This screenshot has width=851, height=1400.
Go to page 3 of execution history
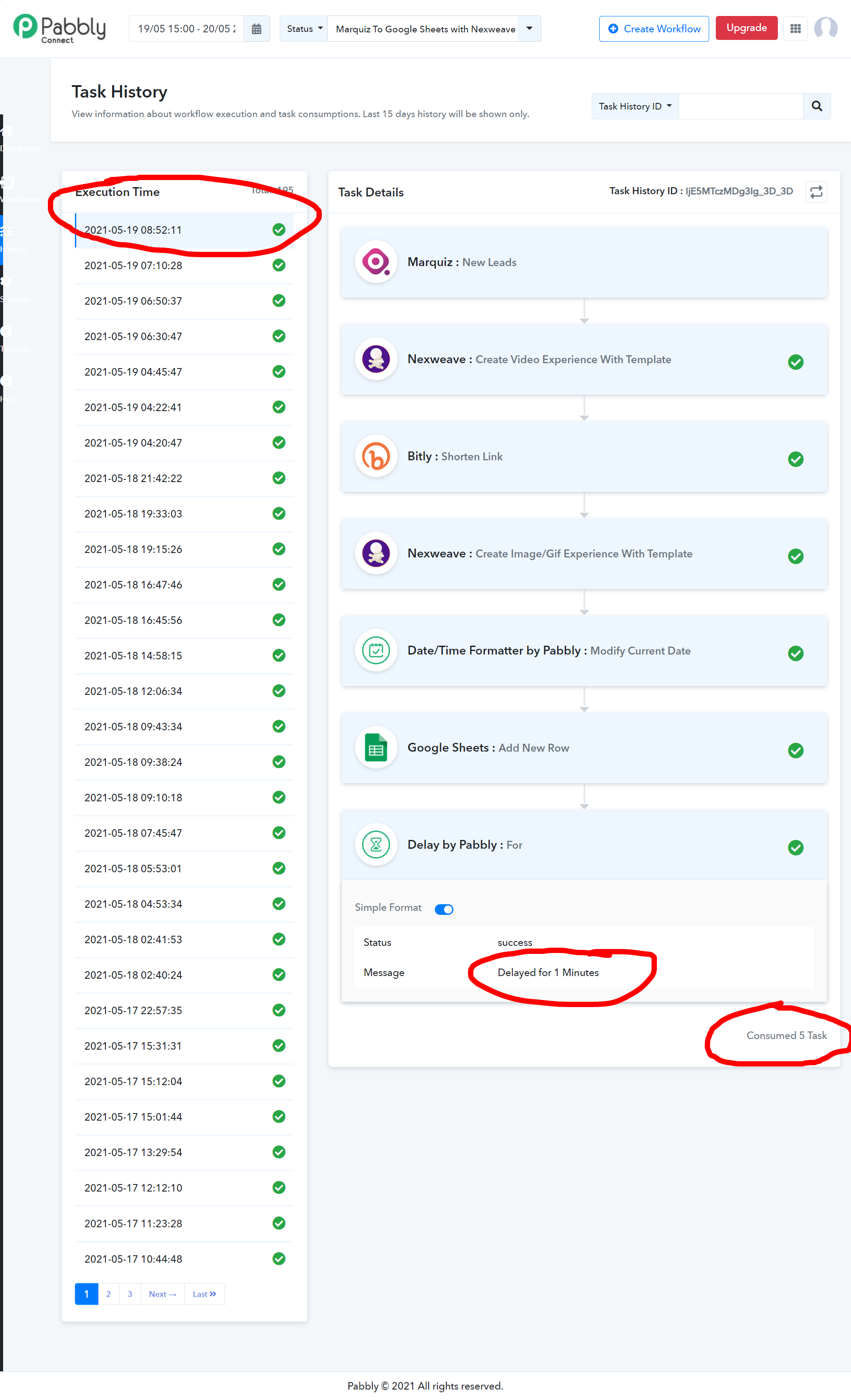[129, 1294]
